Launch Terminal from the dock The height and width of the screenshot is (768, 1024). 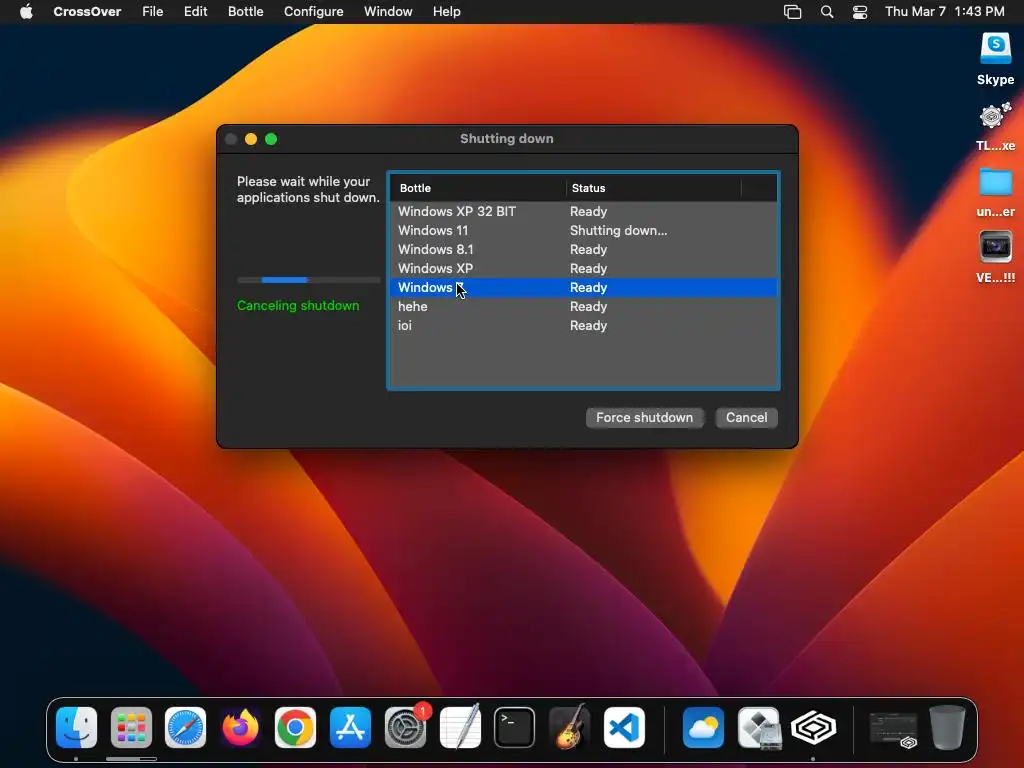pyautogui.click(x=515, y=727)
